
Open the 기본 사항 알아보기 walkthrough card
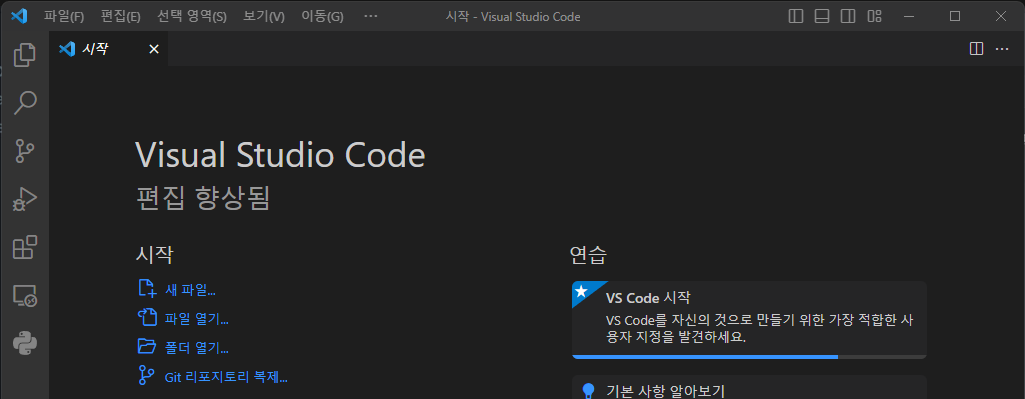tap(749, 387)
